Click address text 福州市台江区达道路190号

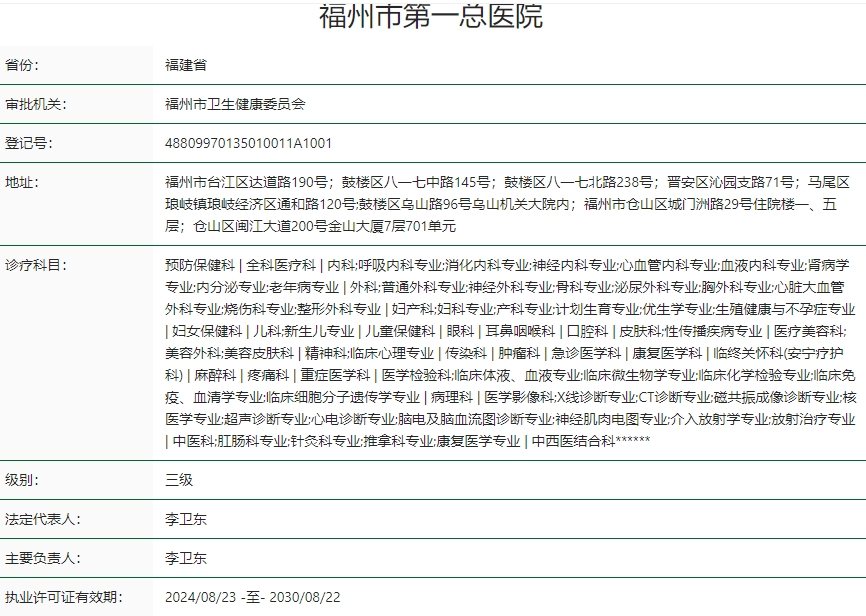[x=246, y=182]
